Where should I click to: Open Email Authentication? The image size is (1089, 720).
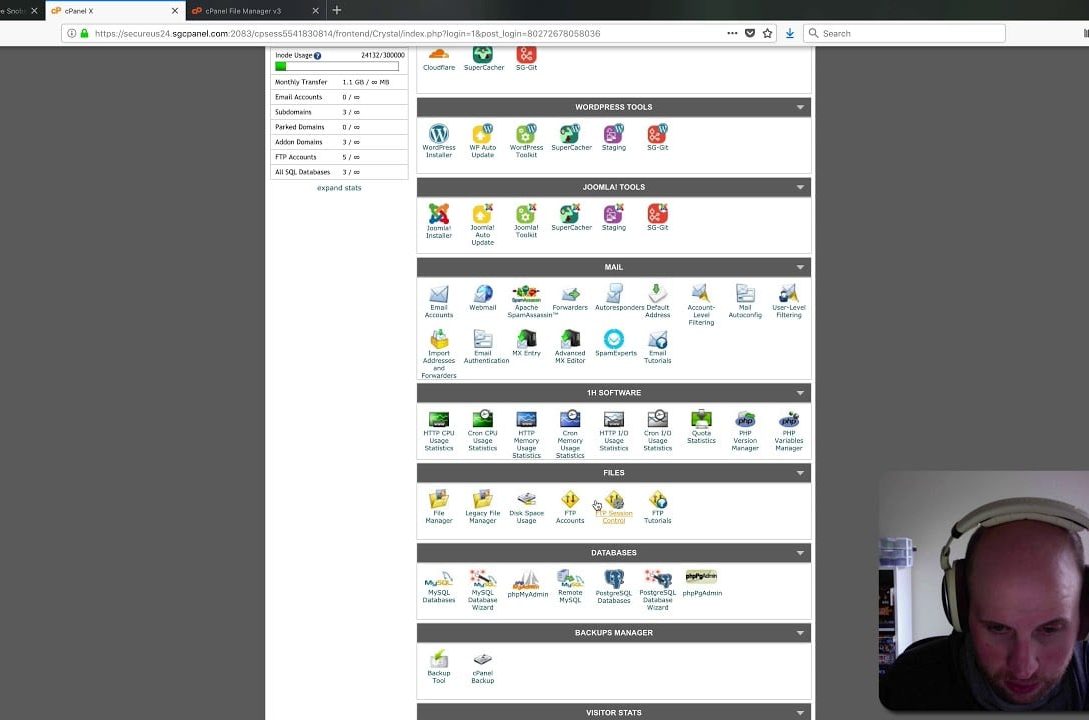(x=485, y=346)
